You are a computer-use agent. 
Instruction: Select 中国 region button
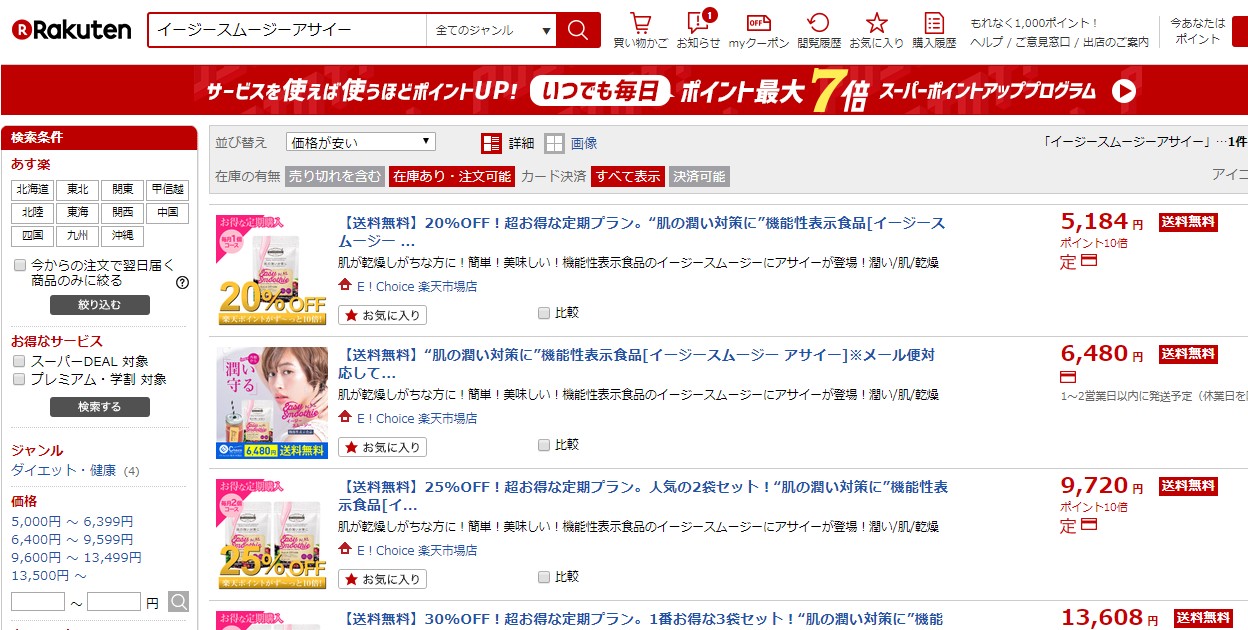coord(167,213)
